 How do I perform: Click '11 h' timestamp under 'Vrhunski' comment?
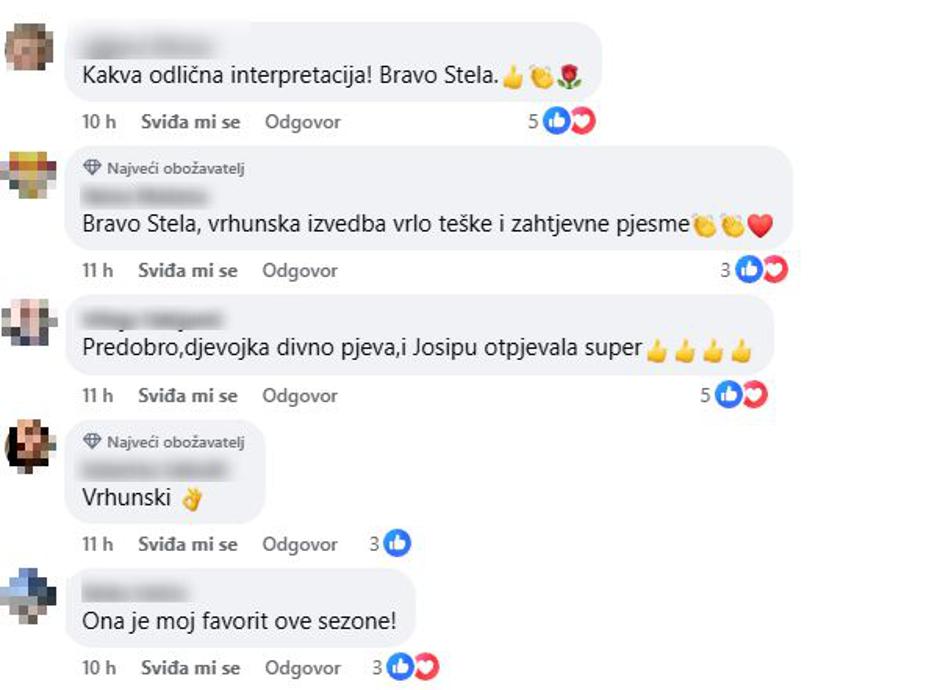pos(98,544)
